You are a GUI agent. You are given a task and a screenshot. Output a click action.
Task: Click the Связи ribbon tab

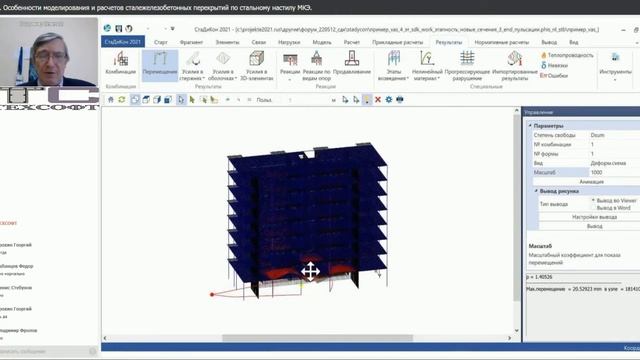(258, 42)
